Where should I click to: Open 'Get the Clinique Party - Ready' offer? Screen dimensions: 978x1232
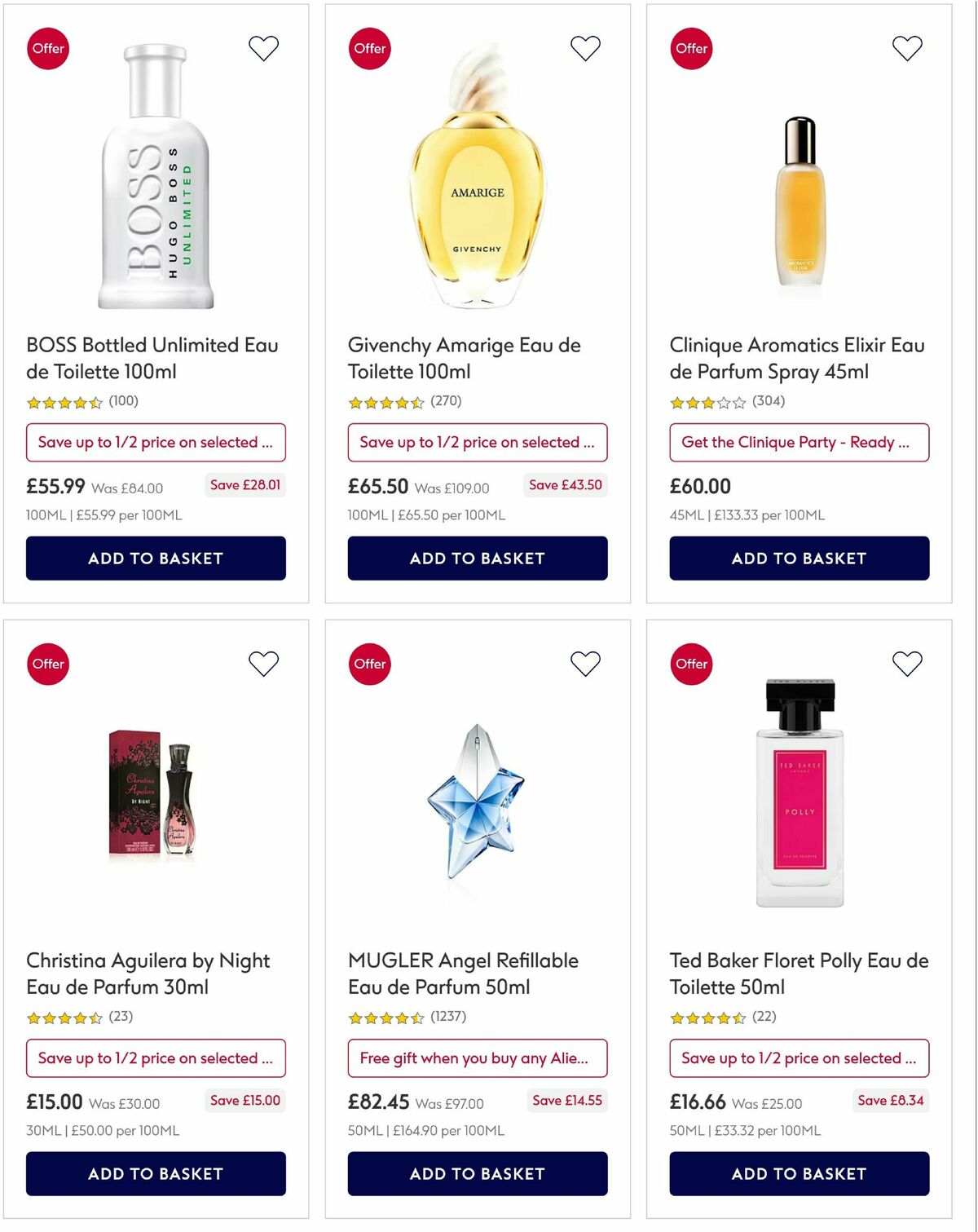[x=799, y=443]
